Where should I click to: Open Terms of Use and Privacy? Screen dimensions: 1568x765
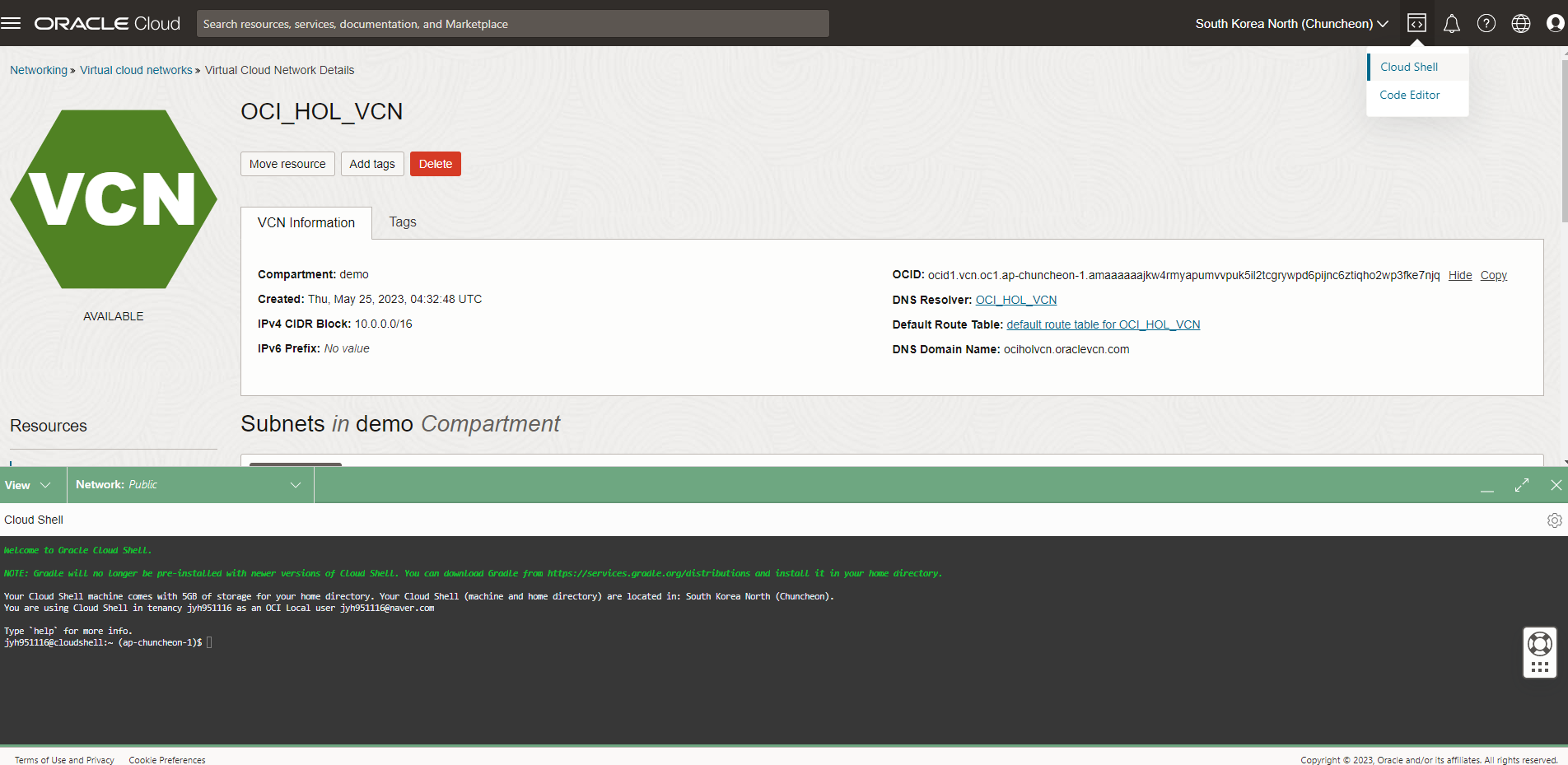tap(64, 760)
